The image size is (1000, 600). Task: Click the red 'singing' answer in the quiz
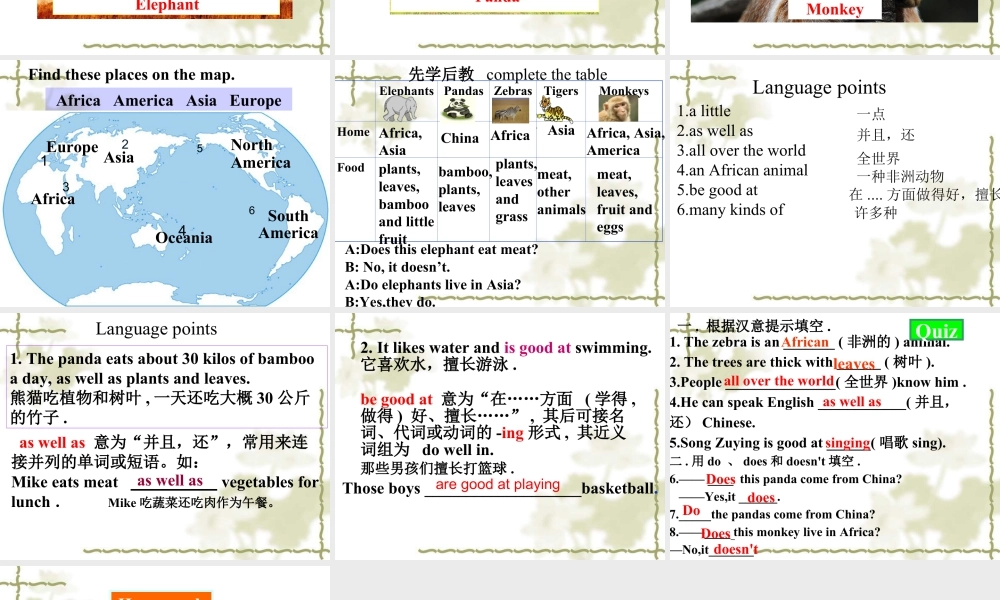pos(847,443)
